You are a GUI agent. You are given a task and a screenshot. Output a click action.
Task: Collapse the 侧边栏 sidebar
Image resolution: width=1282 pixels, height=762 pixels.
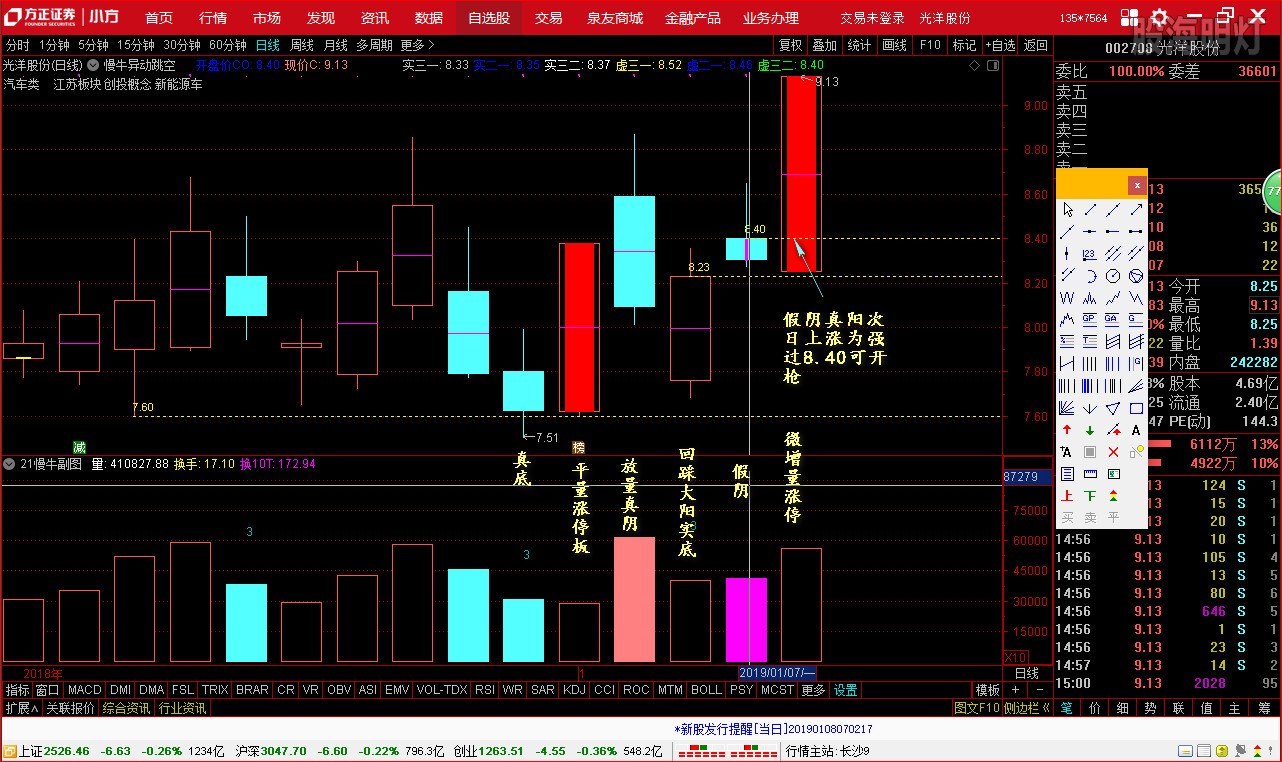[1027, 708]
